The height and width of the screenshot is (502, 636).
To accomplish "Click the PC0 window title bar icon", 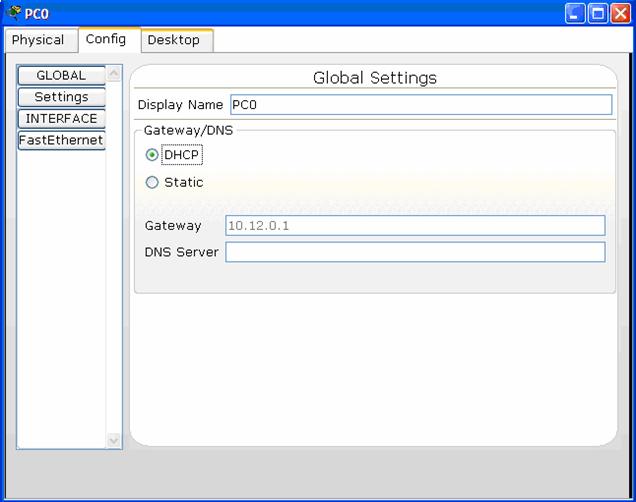I will 13,13.
